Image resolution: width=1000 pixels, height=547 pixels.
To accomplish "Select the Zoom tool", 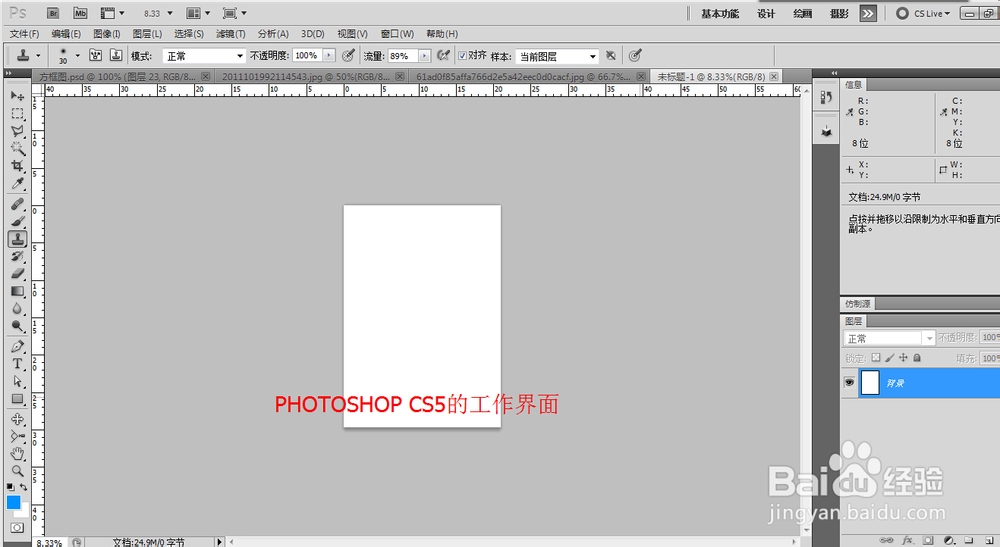I will tap(17, 471).
